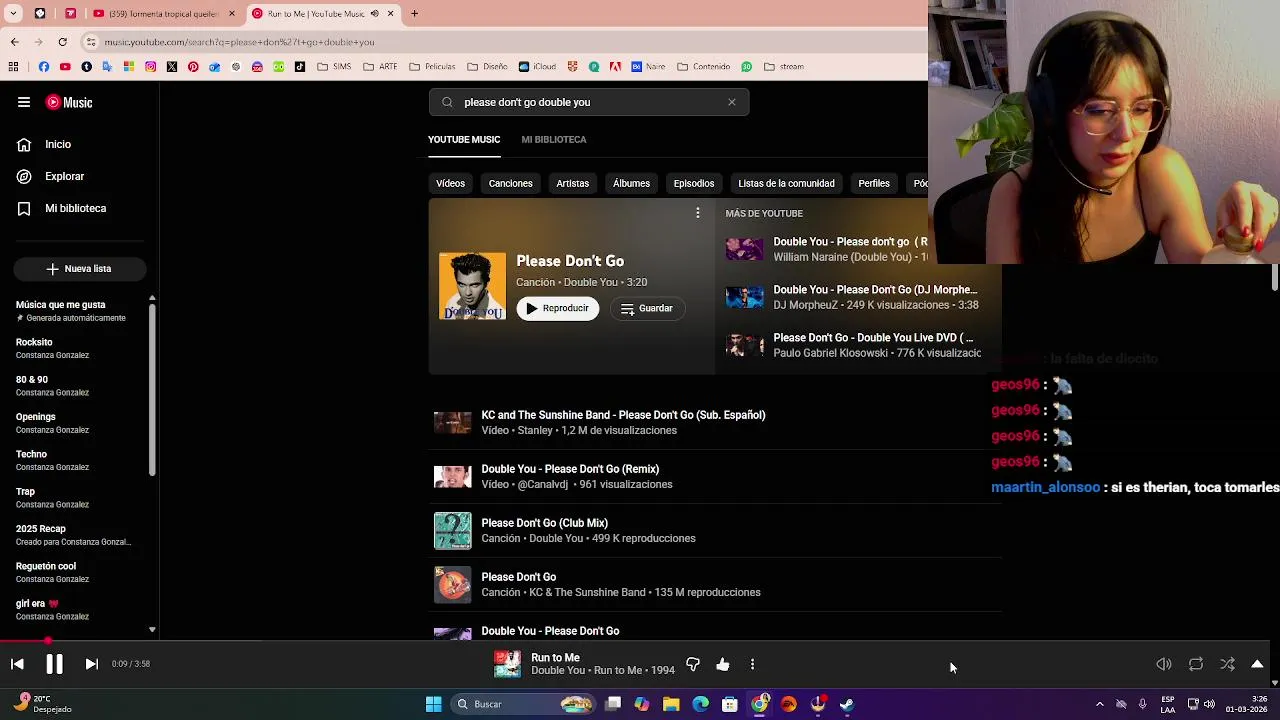Open Windows Start menu
Image resolution: width=1280 pixels, height=720 pixels.
[434, 704]
